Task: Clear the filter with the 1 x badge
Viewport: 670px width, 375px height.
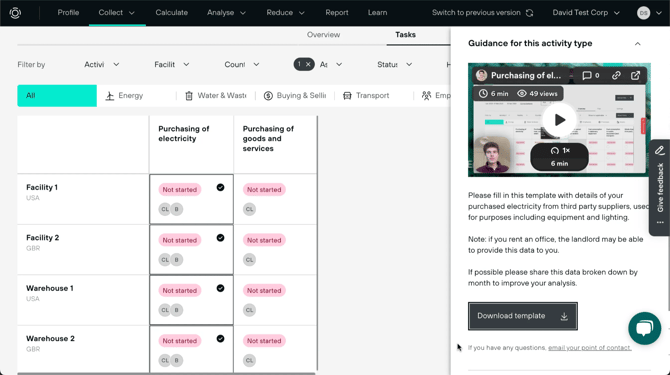Action: click(x=304, y=64)
